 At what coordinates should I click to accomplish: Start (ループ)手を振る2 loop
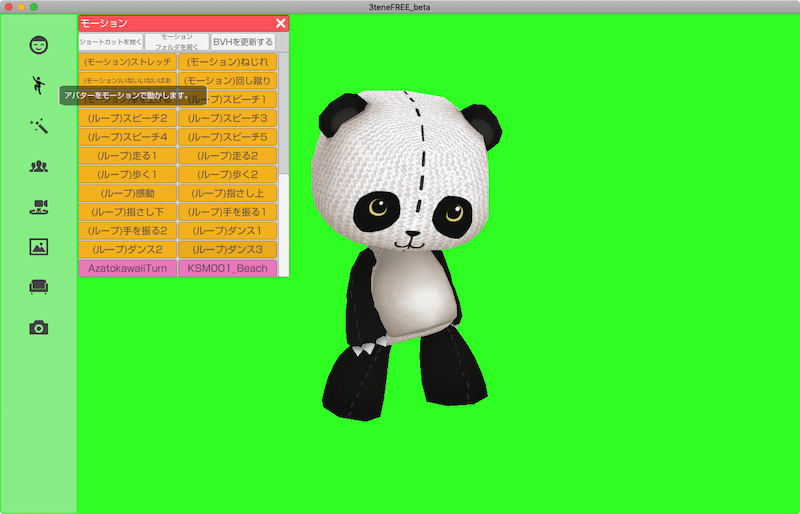click(x=128, y=231)
